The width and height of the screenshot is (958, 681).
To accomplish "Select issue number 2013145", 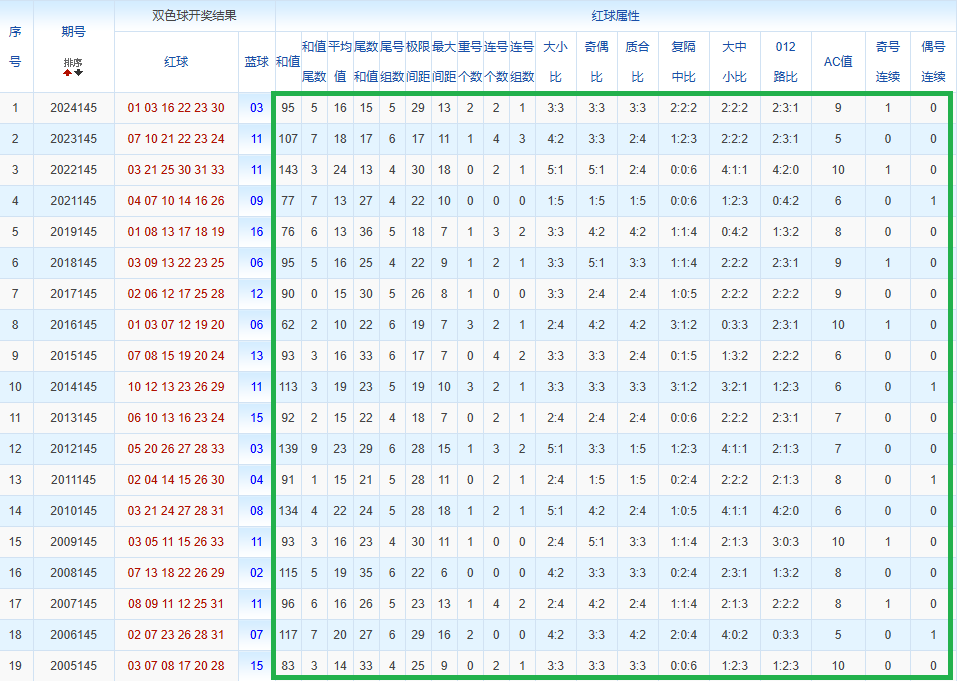I will 73,418.
